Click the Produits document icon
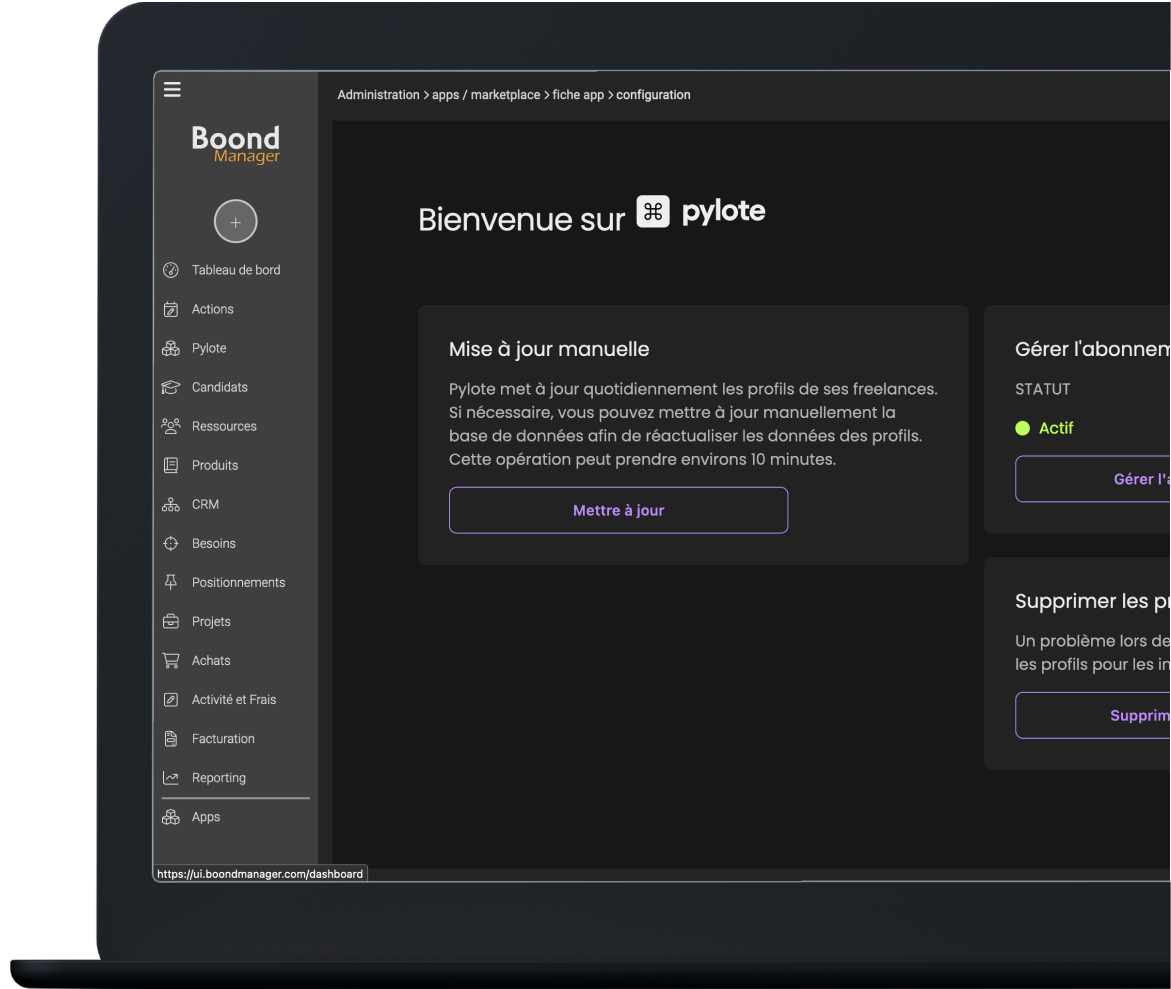Image resolution: width=1171 pixels, height=989 pixels. coord(171,465)
